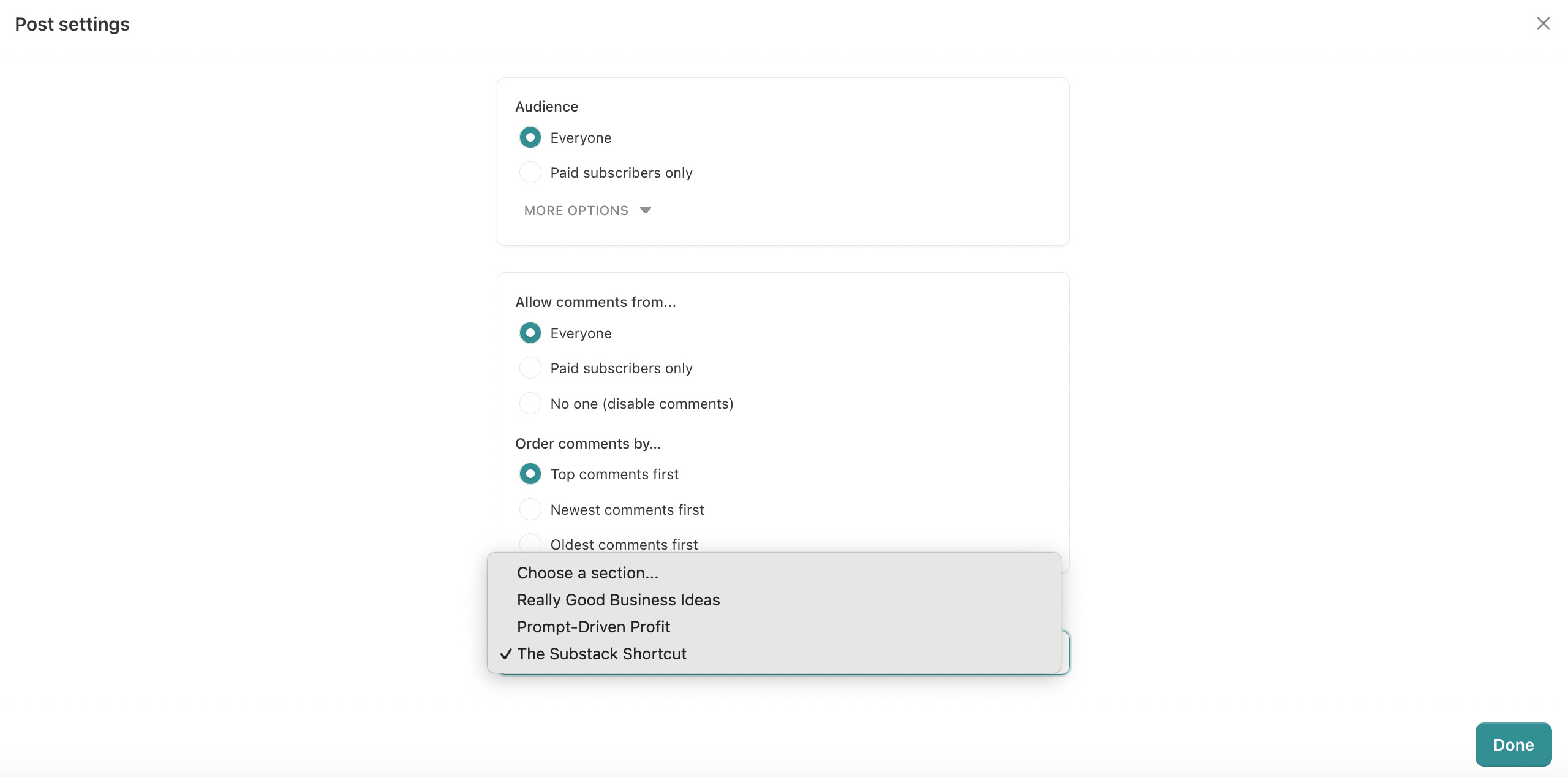This screenshot has height=777, width=1568.
Task: Order comments by Top comments first
Action: tap(530, 474)
